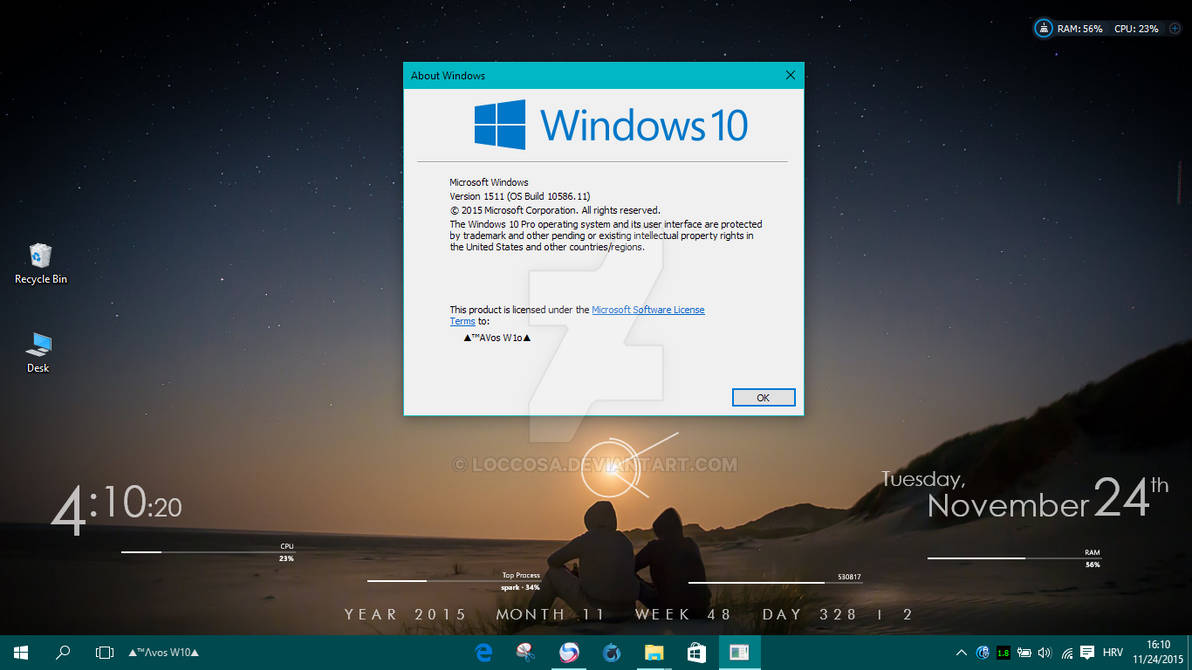Select the Desk desktop icon
1192x670 pixels.
pos(38,353)
